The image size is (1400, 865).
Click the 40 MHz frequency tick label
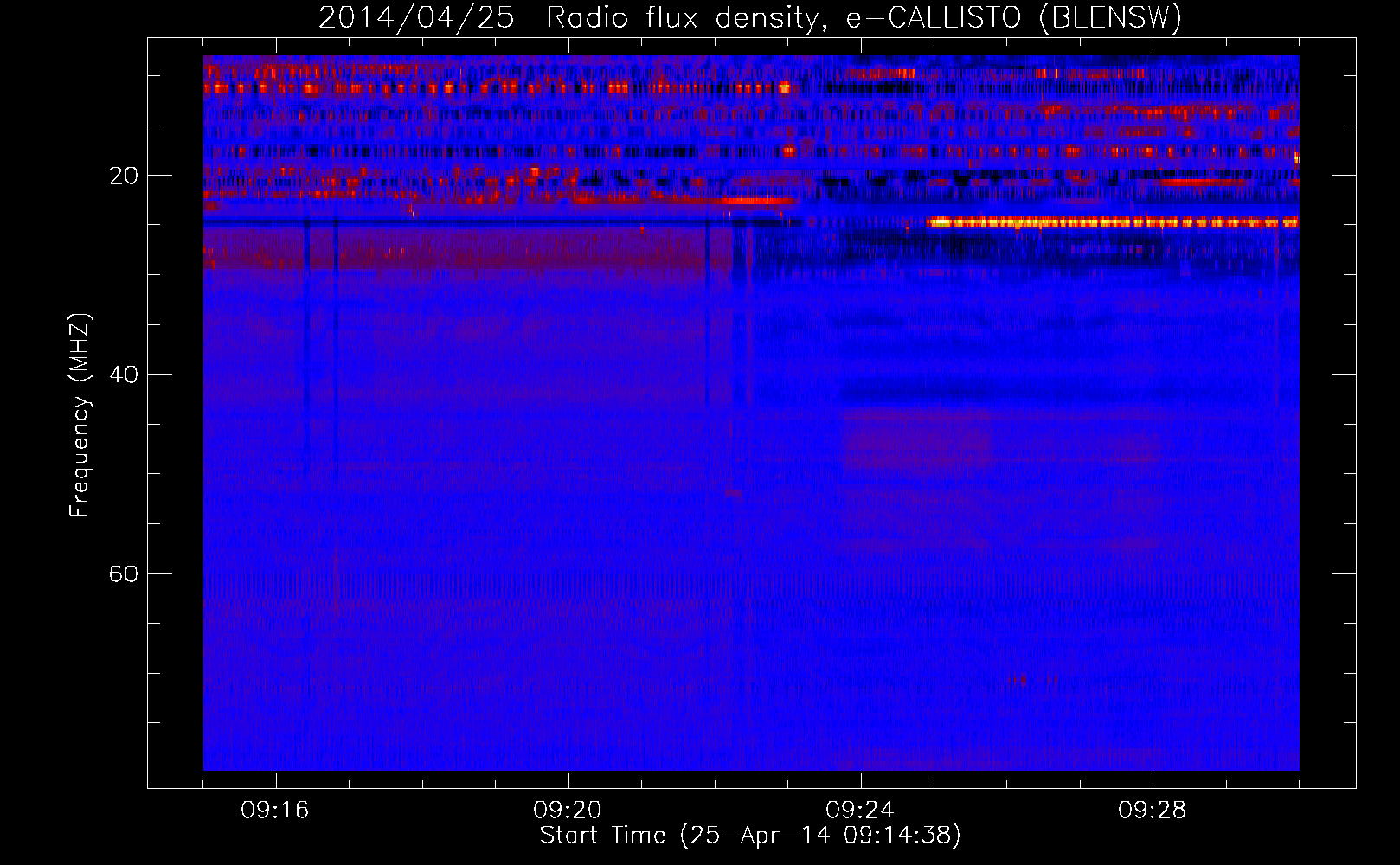click(124, 375)
